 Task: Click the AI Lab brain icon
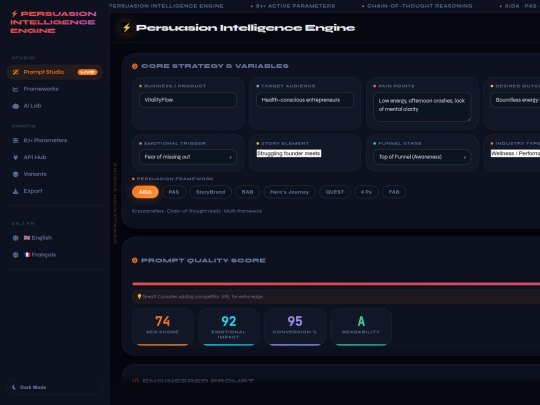pos(15,106)
